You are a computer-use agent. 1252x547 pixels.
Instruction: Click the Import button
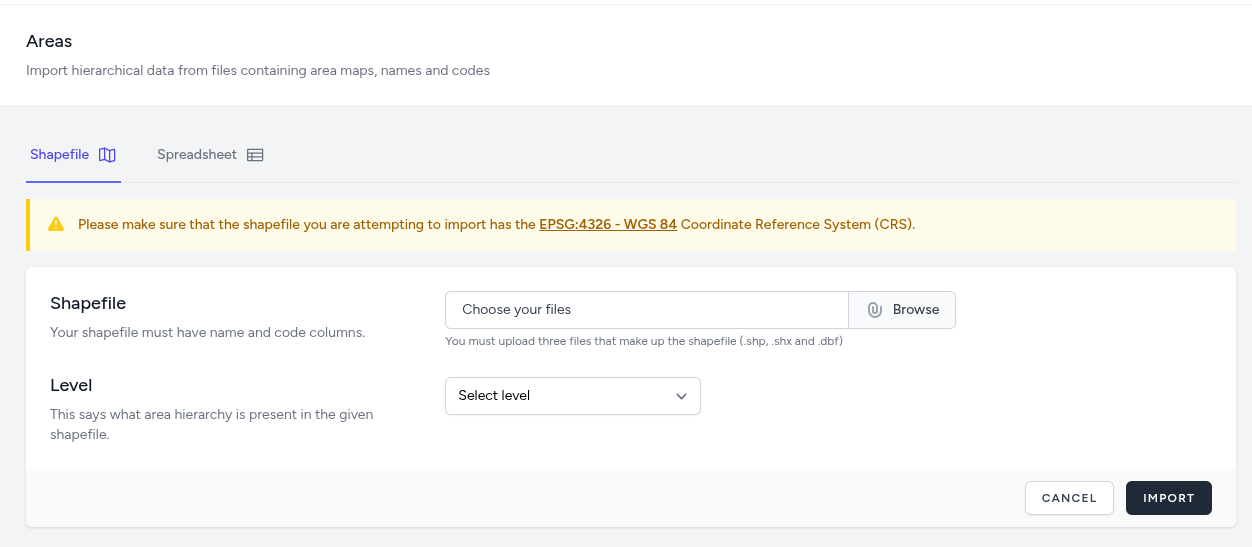[x=1168, y=498]
